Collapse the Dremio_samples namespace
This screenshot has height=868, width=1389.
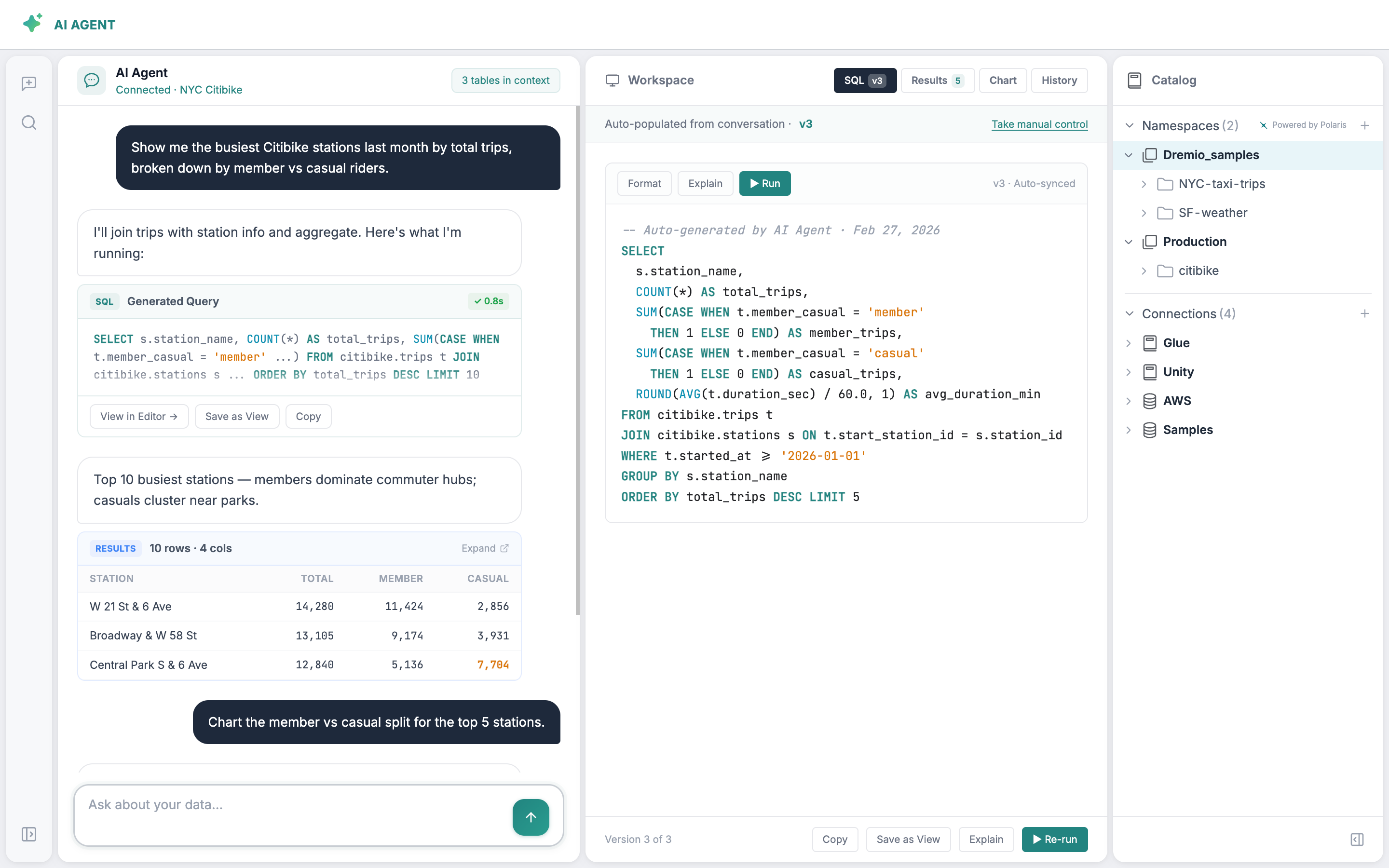(1129, 155)
